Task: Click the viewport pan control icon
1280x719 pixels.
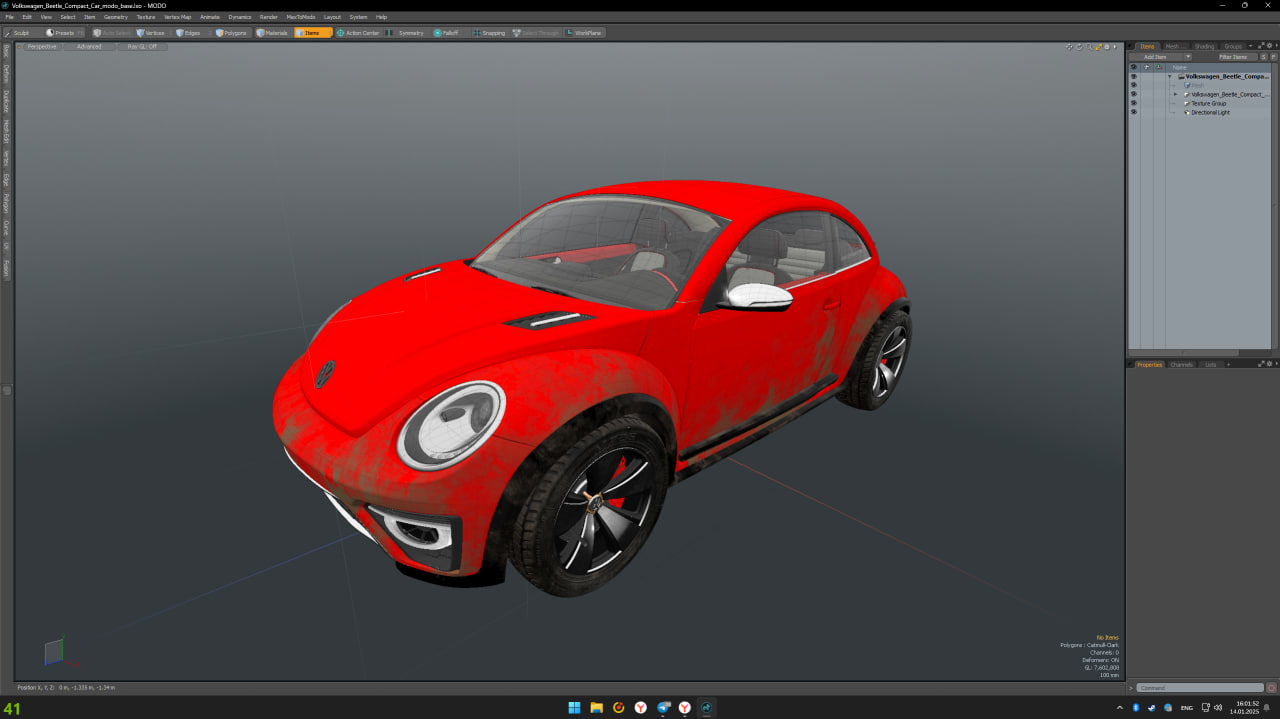Action: point(1069,47)
